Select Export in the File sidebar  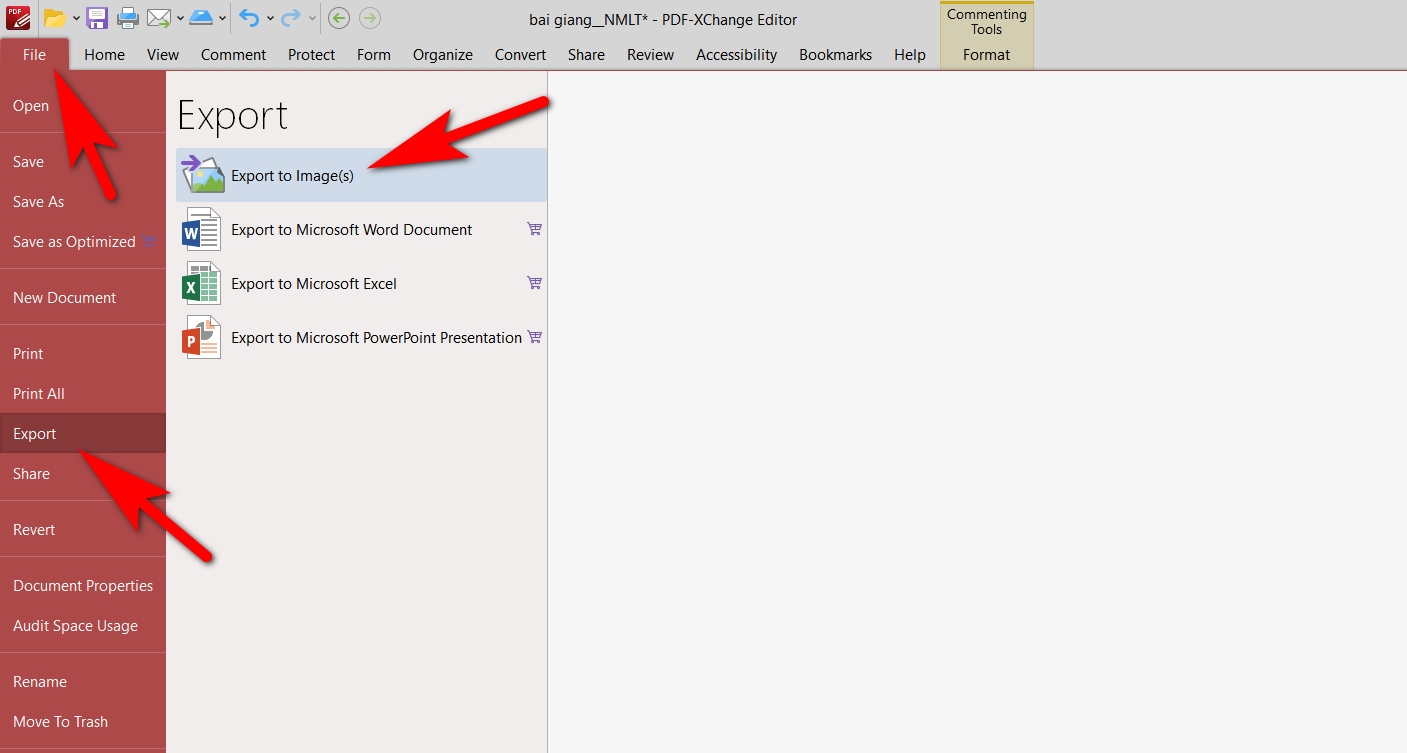pos(83,434)
